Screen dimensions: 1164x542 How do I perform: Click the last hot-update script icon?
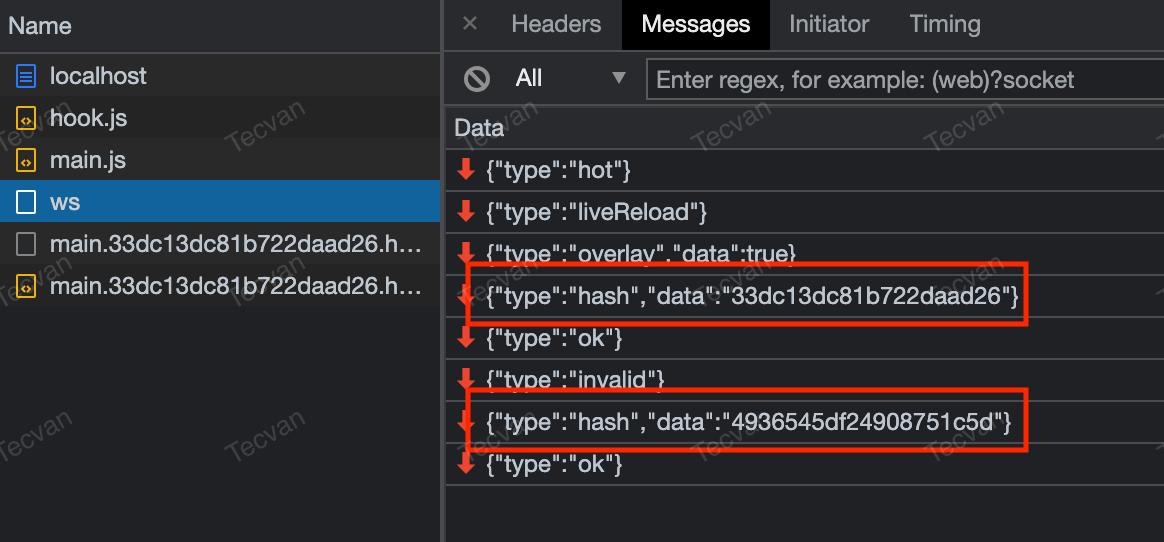coord(26,287)
